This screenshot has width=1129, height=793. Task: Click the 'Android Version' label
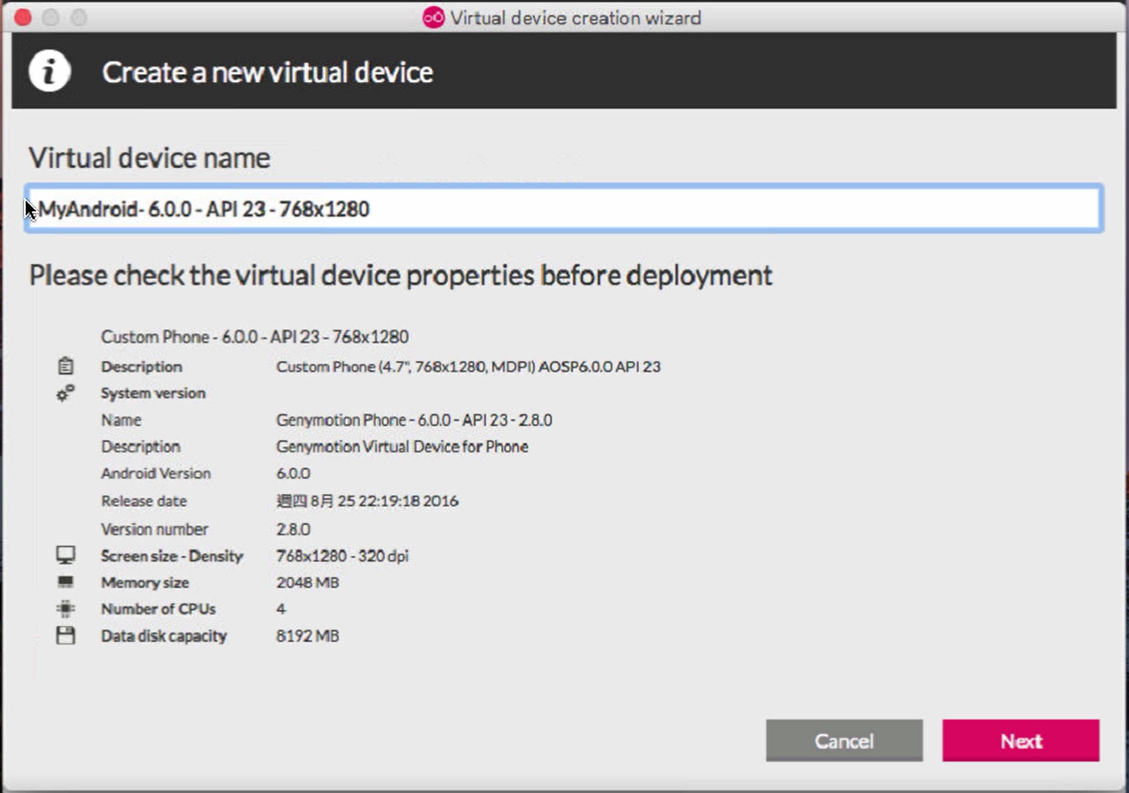tap(156, 473)
